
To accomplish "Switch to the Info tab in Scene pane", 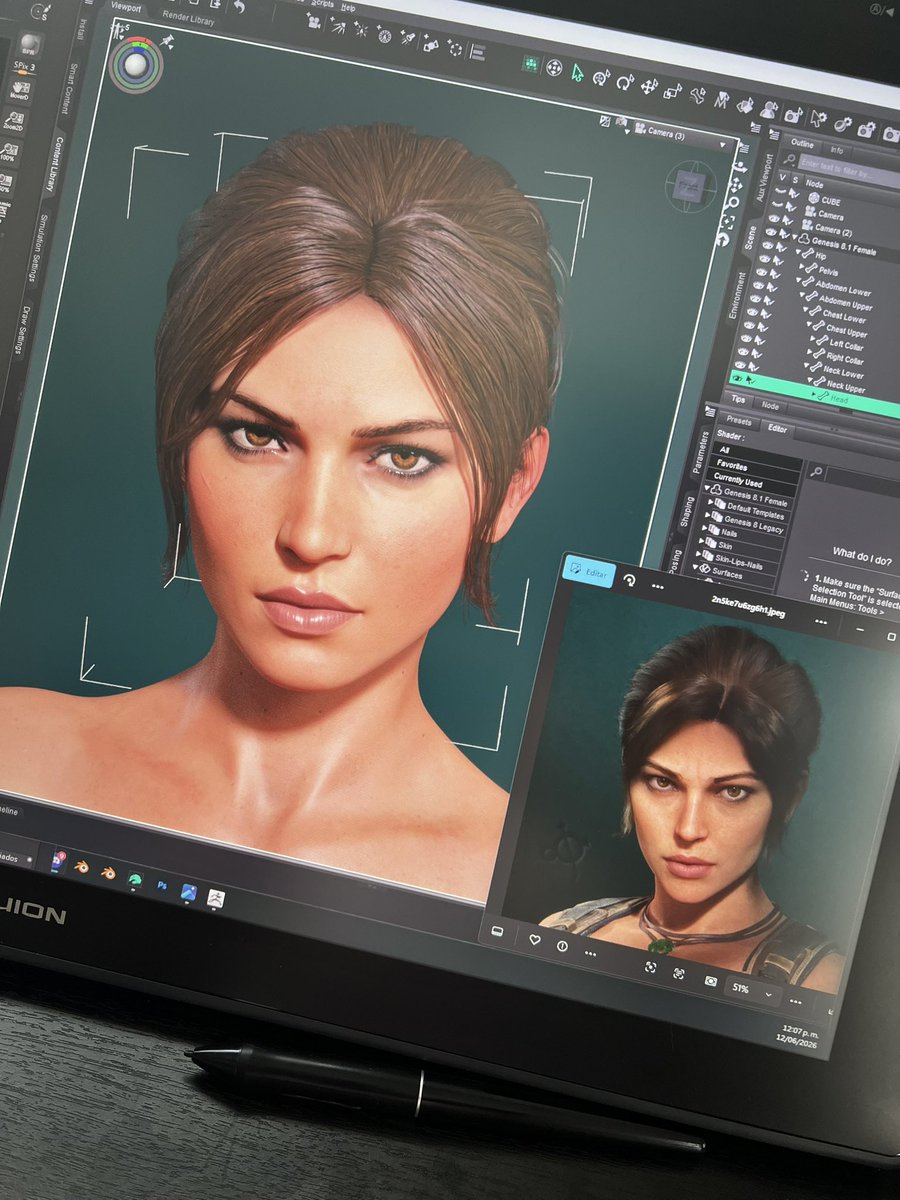I will [837, 149].
